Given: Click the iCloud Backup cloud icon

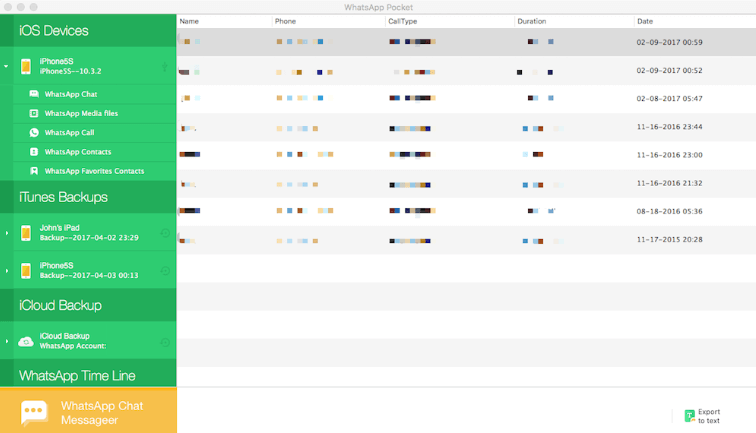Looking at the screenshot, I should [x=26, y=342].
